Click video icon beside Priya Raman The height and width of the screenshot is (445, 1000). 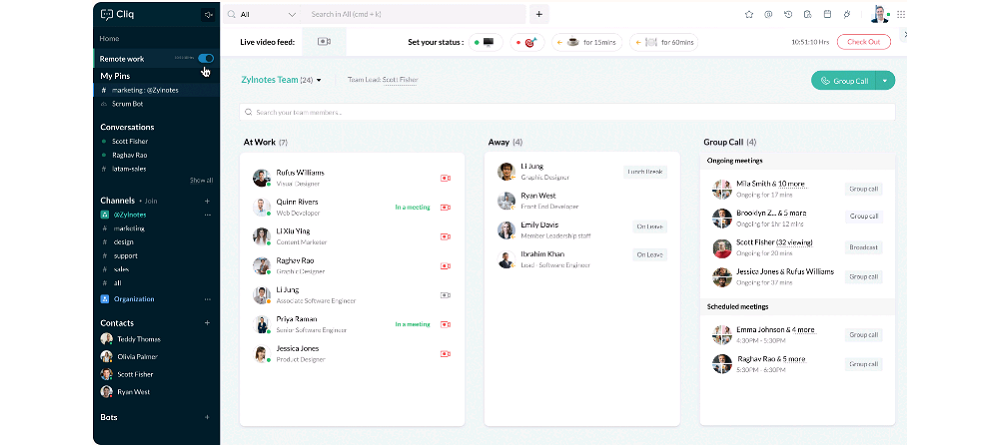coord(445,325)
